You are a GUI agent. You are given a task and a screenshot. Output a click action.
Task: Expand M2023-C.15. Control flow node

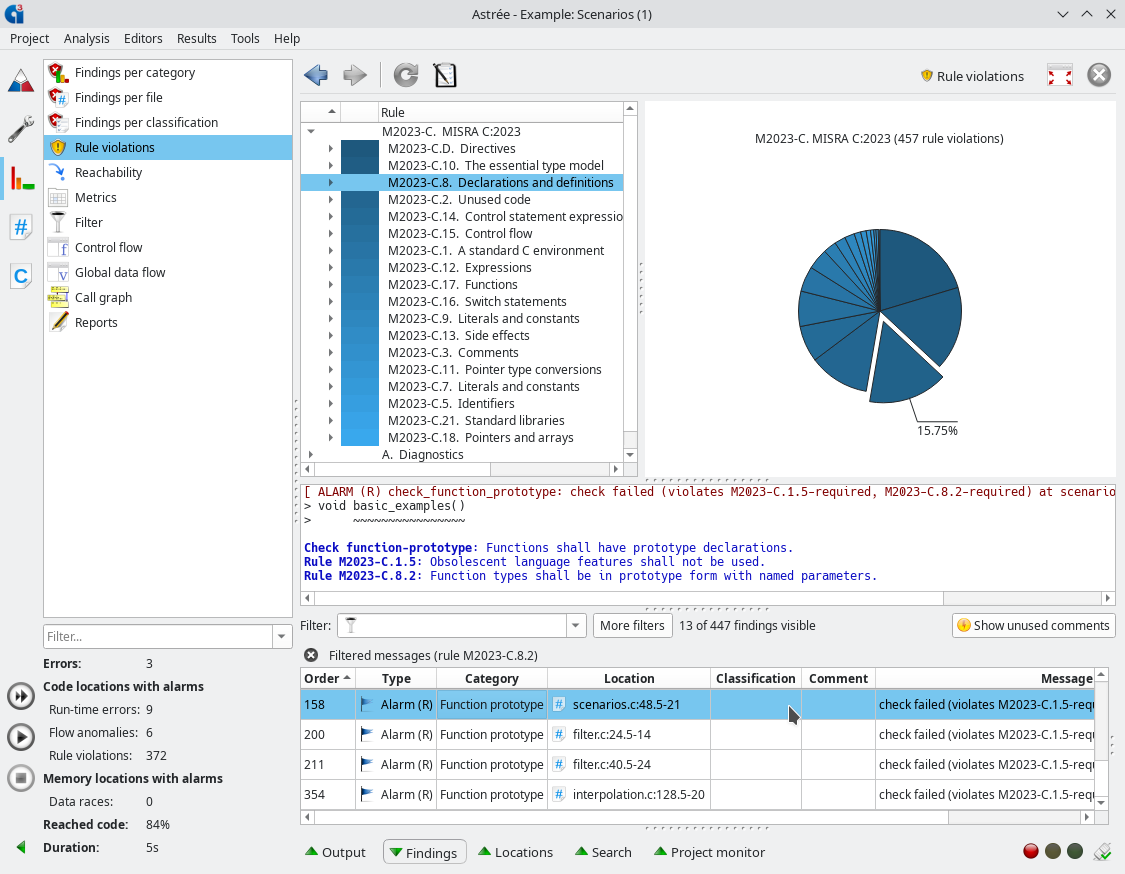click(330, 234)
